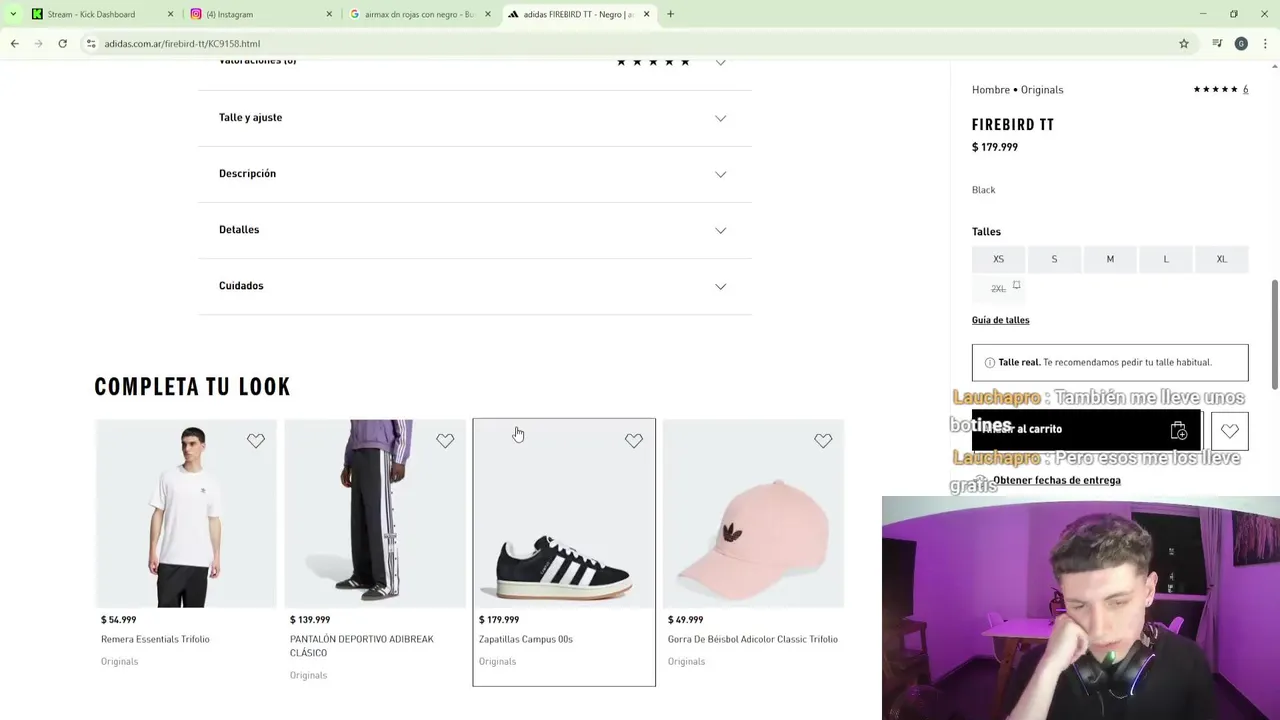
Task: Open the Pantalón Deportivo Adibreak image
Action: point(375,514)
